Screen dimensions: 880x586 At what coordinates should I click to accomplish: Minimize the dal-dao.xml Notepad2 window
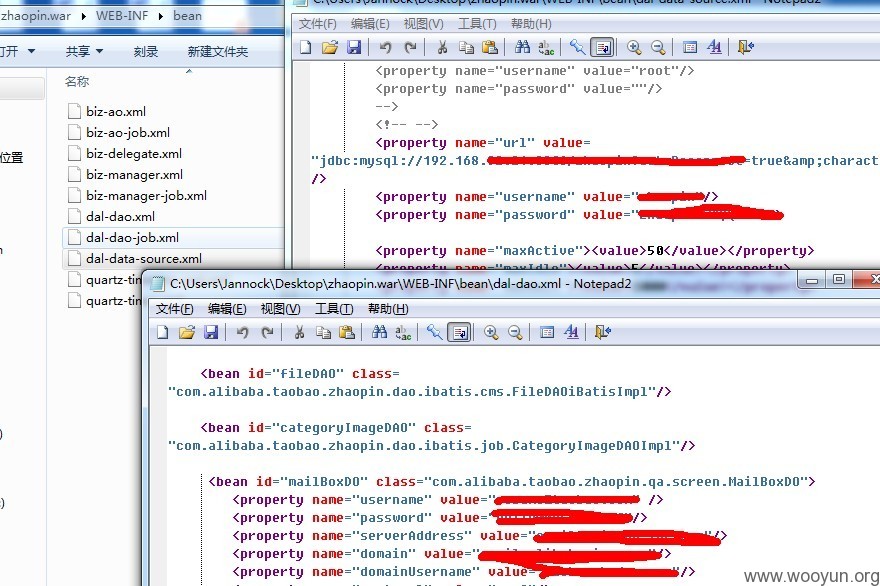pyautogui.click(x=812, y=280)
